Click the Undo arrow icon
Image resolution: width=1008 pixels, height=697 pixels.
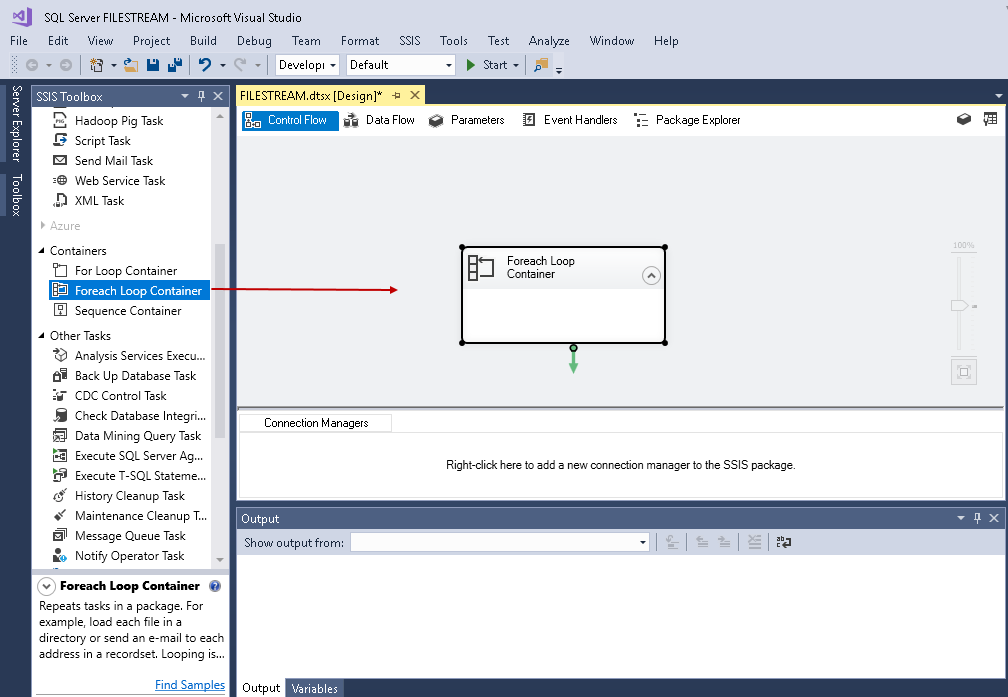point(205,65)
